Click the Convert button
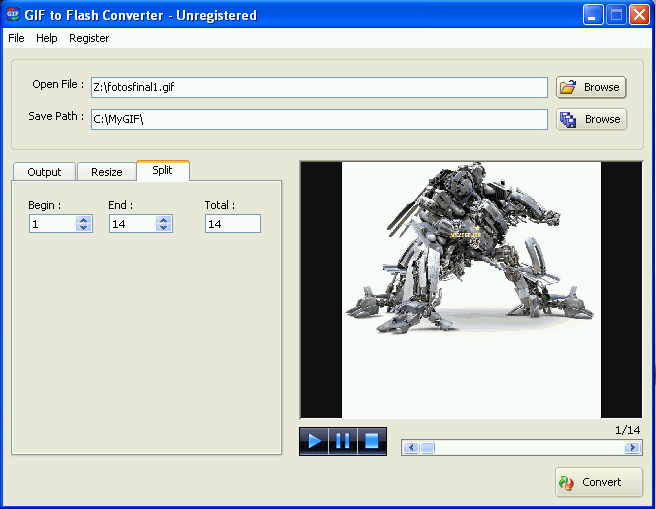Image resolution: width=656 pixels, height=509 pixels. [x=599, y=482]
